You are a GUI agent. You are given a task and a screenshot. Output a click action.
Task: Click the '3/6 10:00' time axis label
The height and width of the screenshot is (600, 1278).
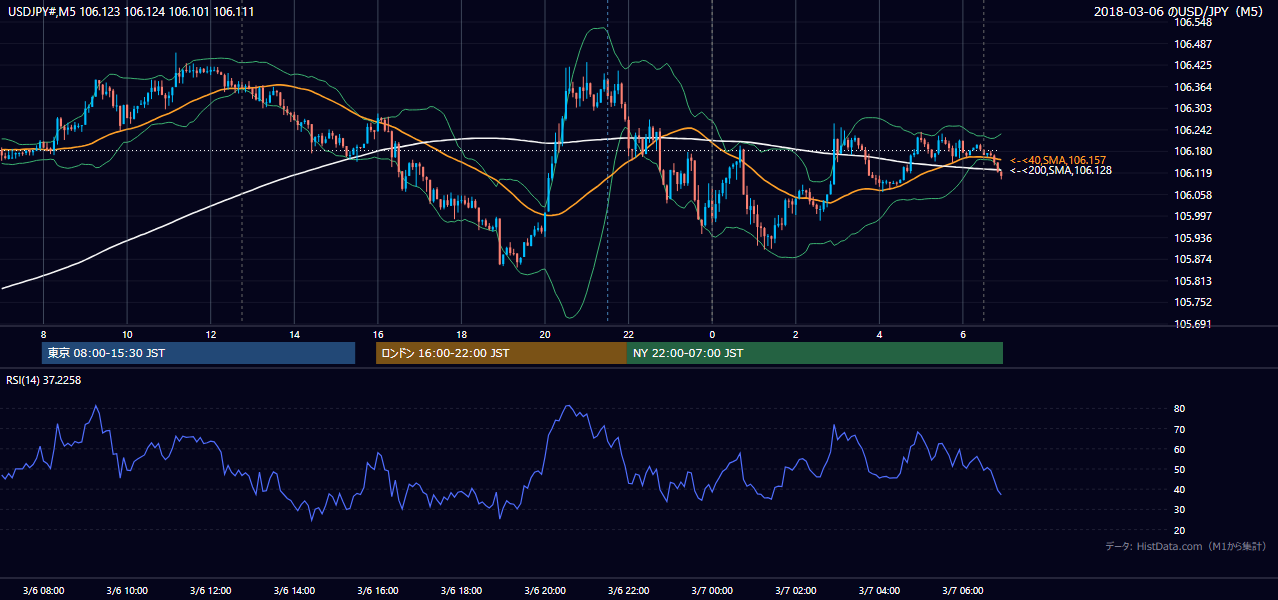(127, 590)
